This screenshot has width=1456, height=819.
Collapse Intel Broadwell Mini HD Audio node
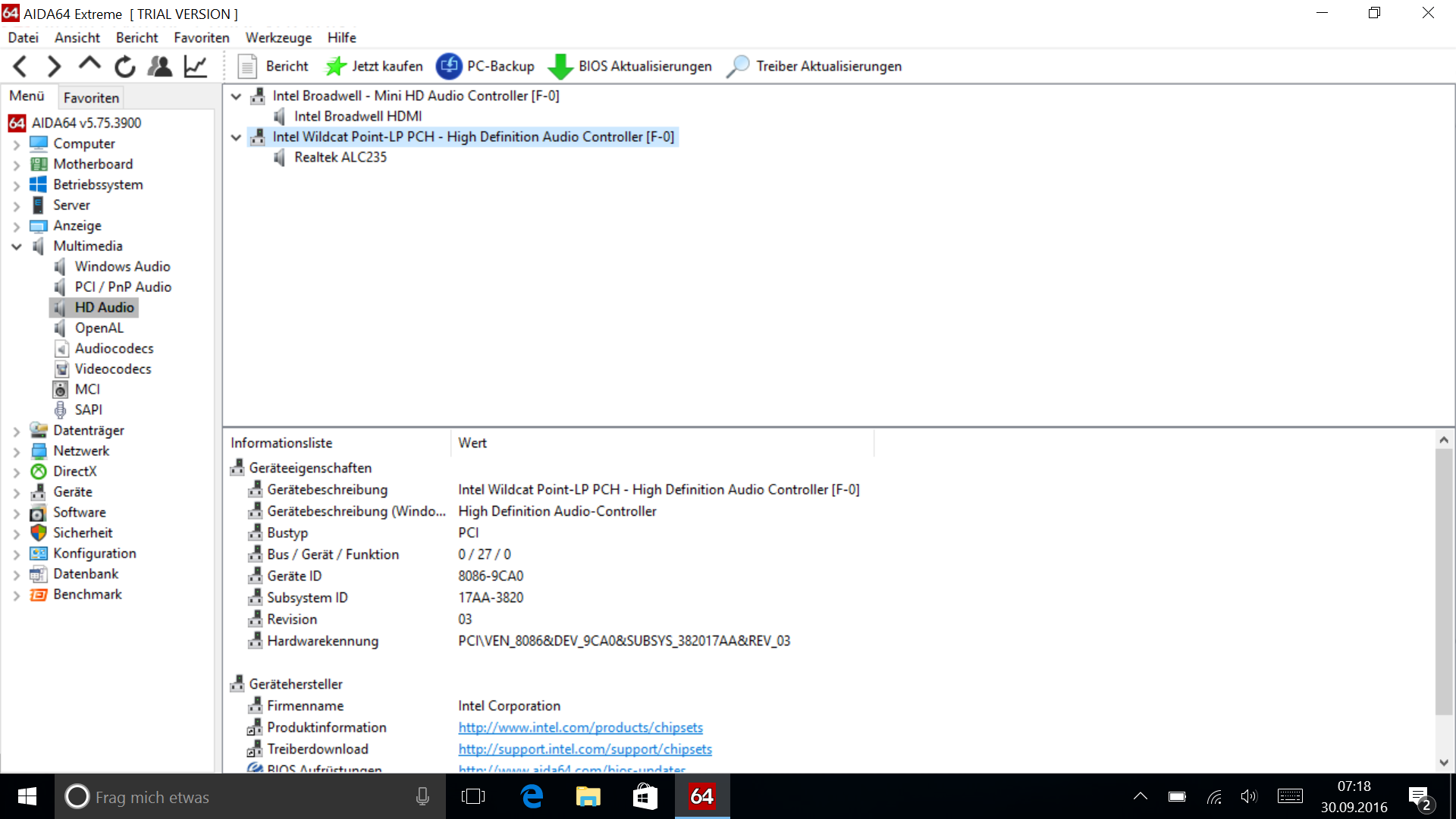point(236,96)
